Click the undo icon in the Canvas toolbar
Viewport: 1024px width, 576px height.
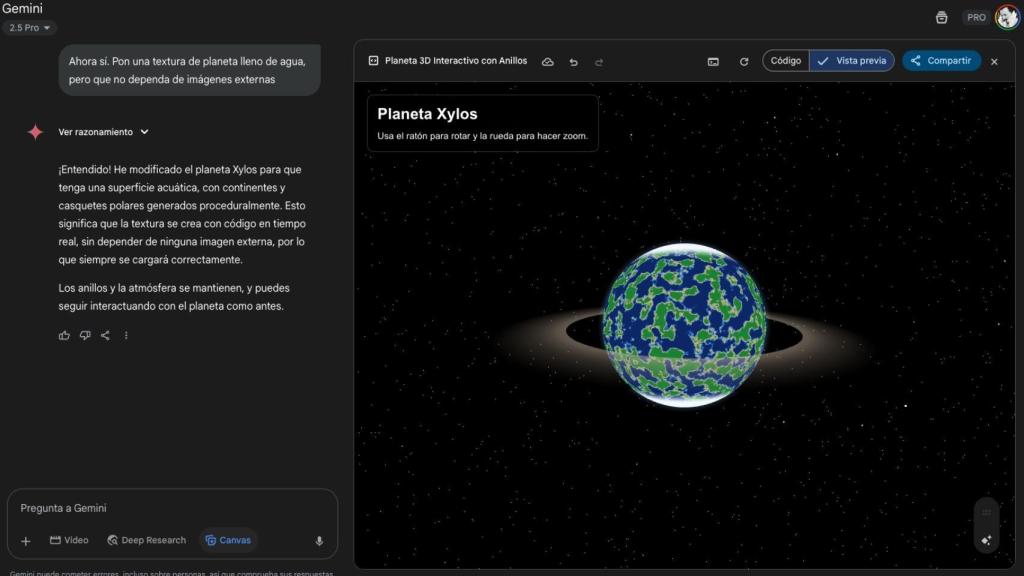coord(573,61)
